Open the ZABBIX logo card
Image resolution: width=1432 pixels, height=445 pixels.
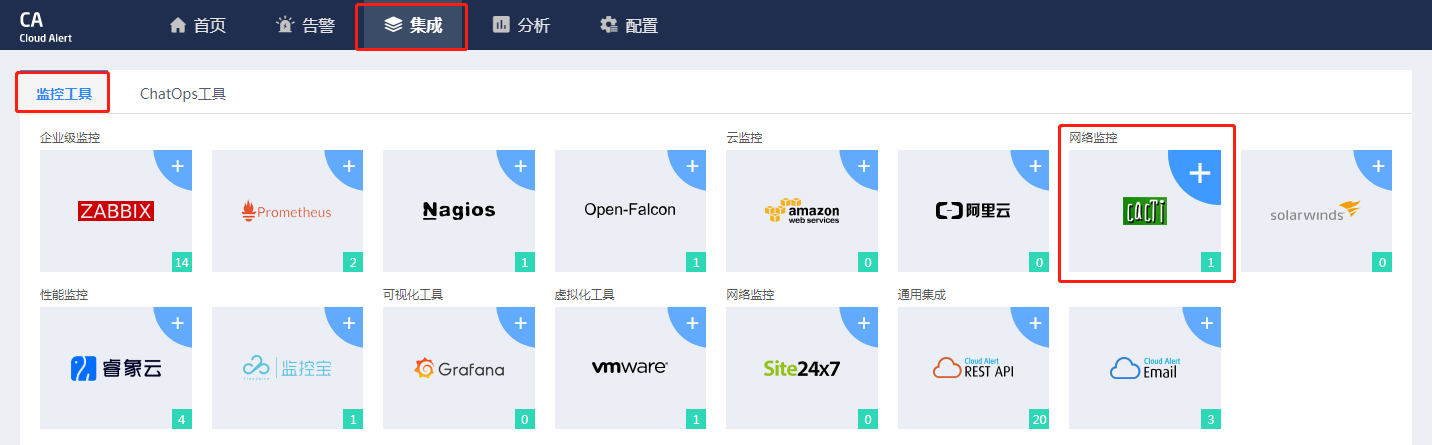116,211
